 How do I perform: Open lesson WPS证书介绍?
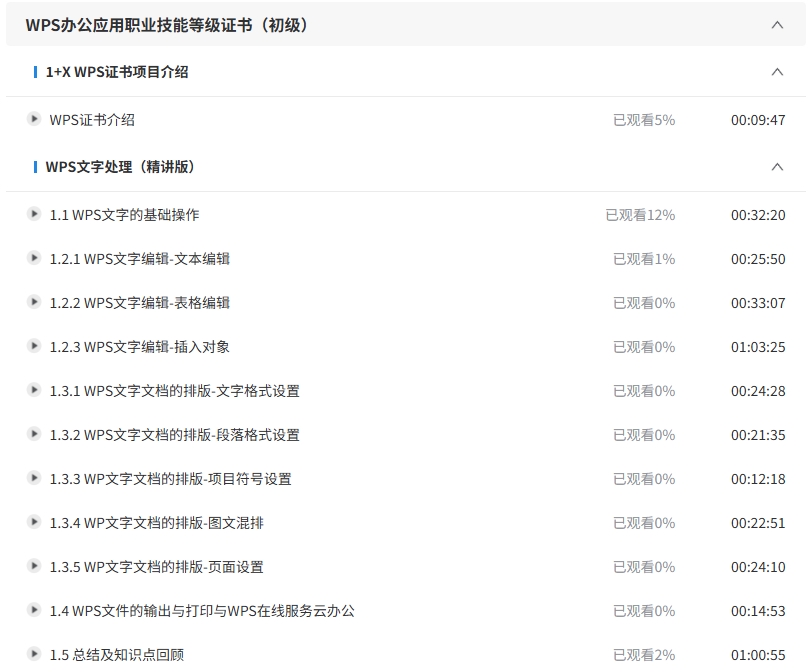92,120
